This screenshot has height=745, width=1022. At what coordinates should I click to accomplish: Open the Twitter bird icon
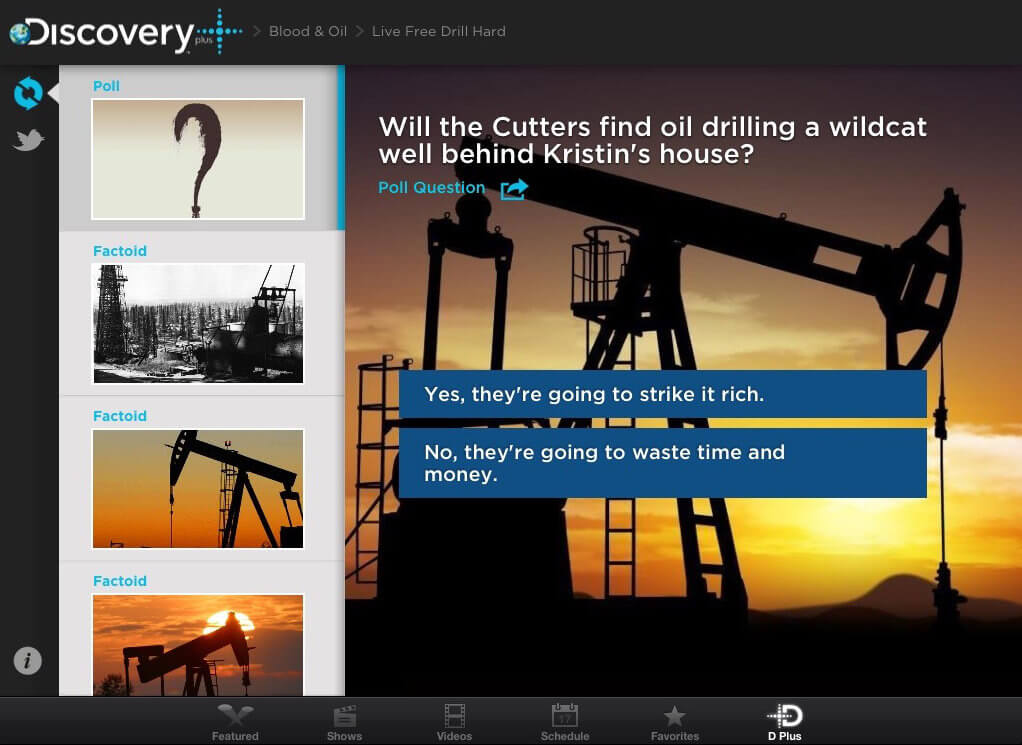point(28,140)
